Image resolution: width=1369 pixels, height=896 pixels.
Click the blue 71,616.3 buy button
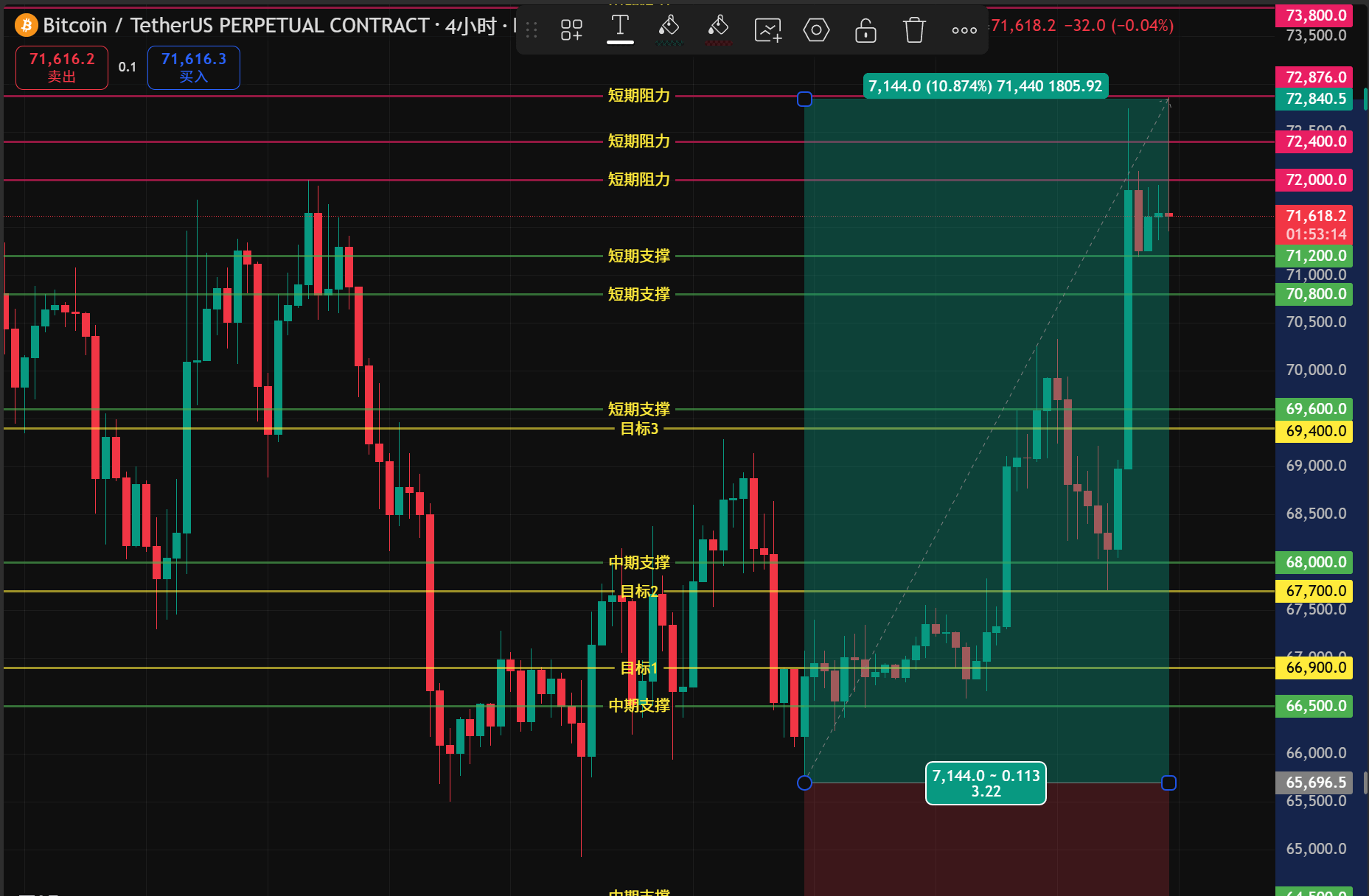tap(194, 67)
